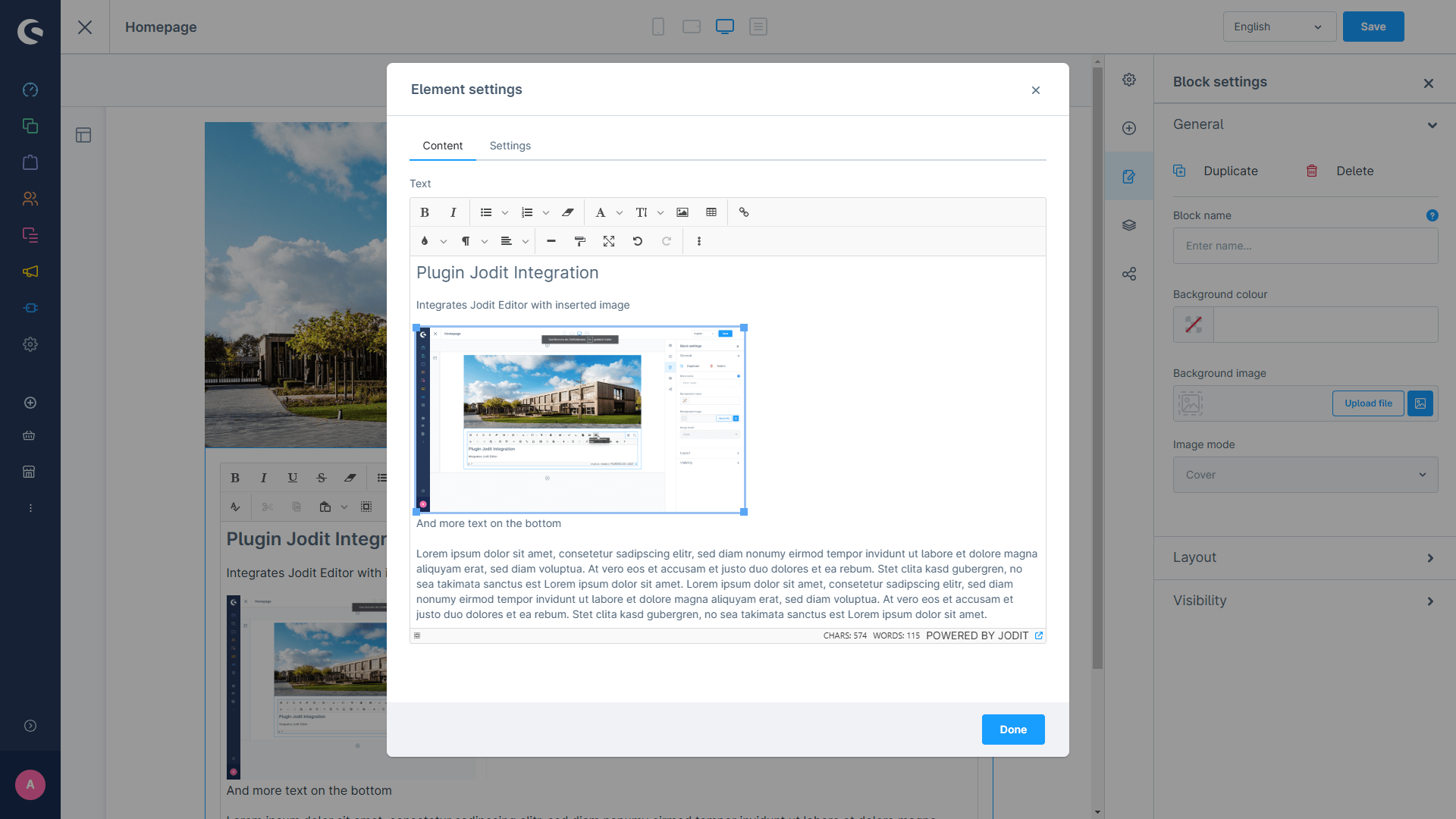Close the Element settings dialog
The height and width of the screenshot is (819, 1456).
pyautogui.click(x=1036, y=90)
